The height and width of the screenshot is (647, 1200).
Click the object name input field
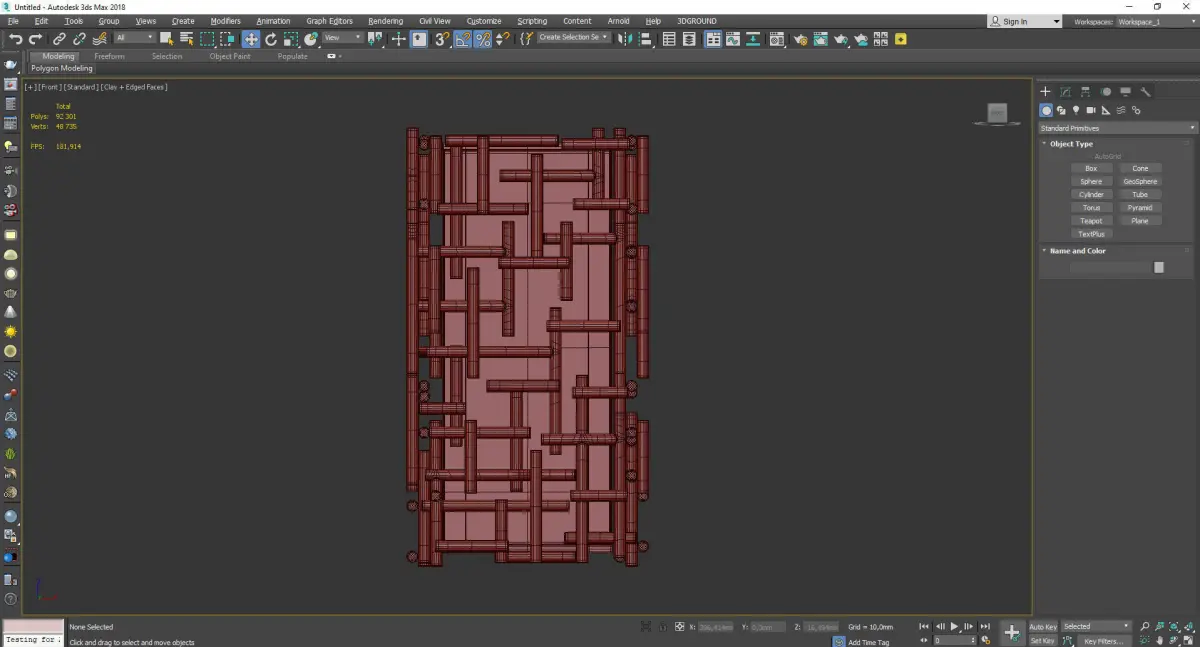click(x=1110, y=267)
